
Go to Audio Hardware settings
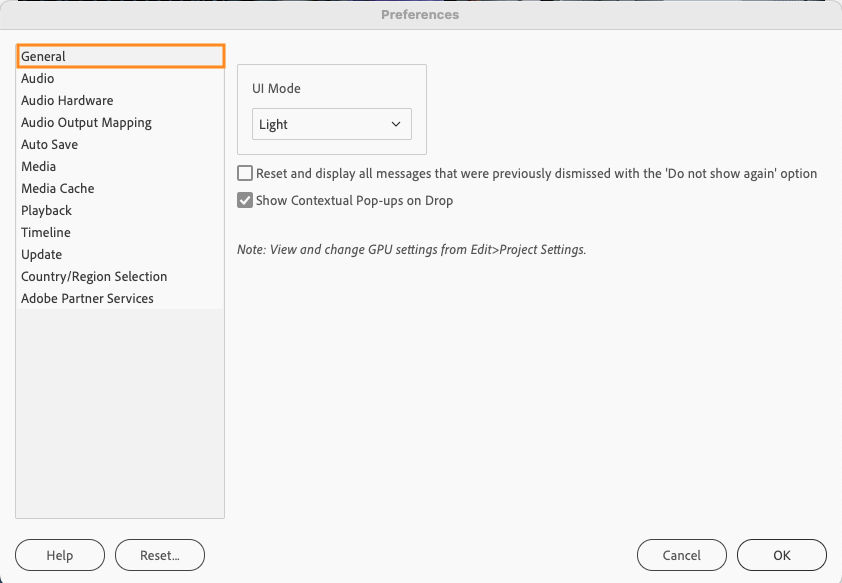click(67, 100)
